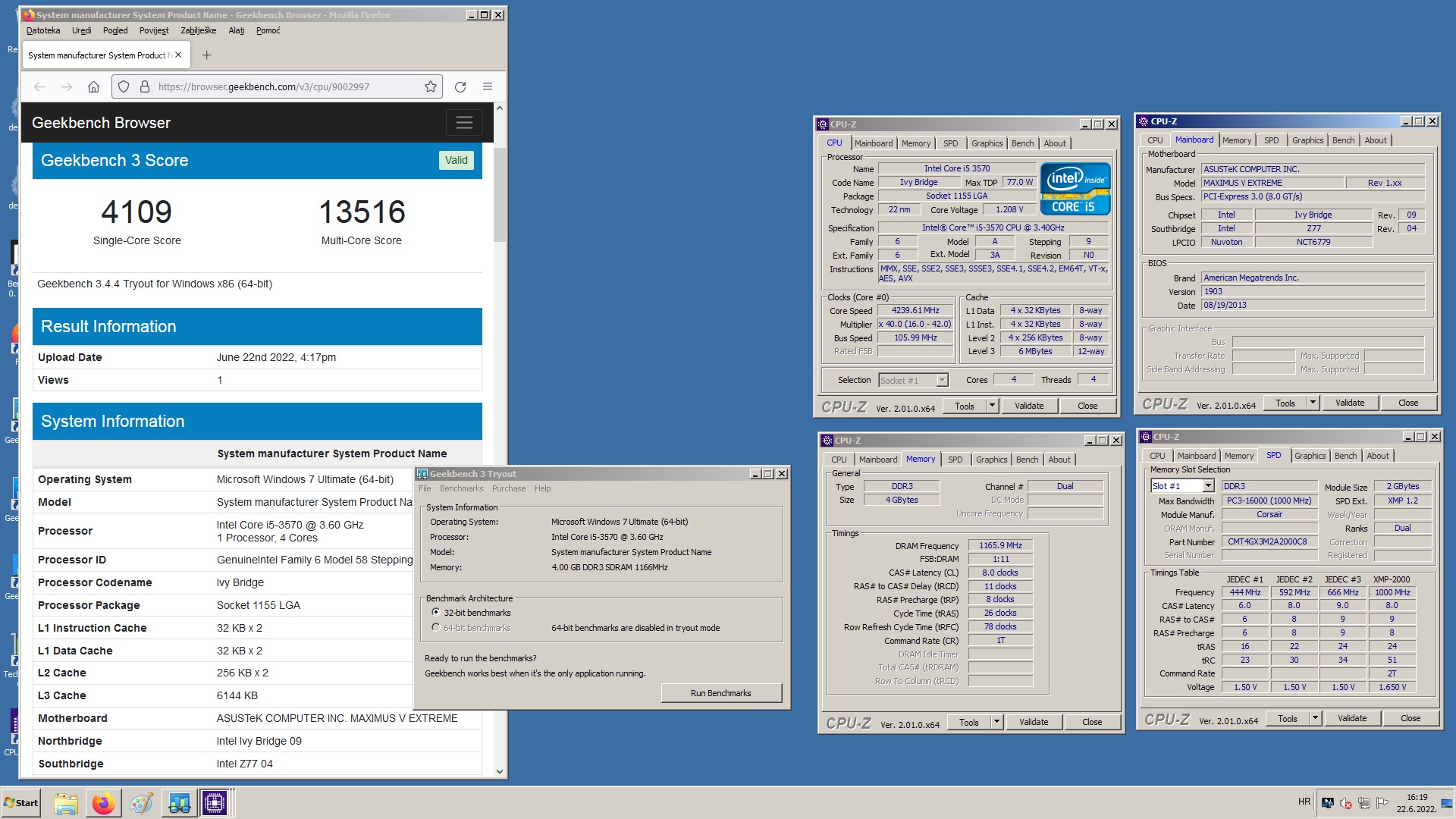
Task: Expand Tools dropdown arrow in Mainboard window
Action: click(1313, 403)
